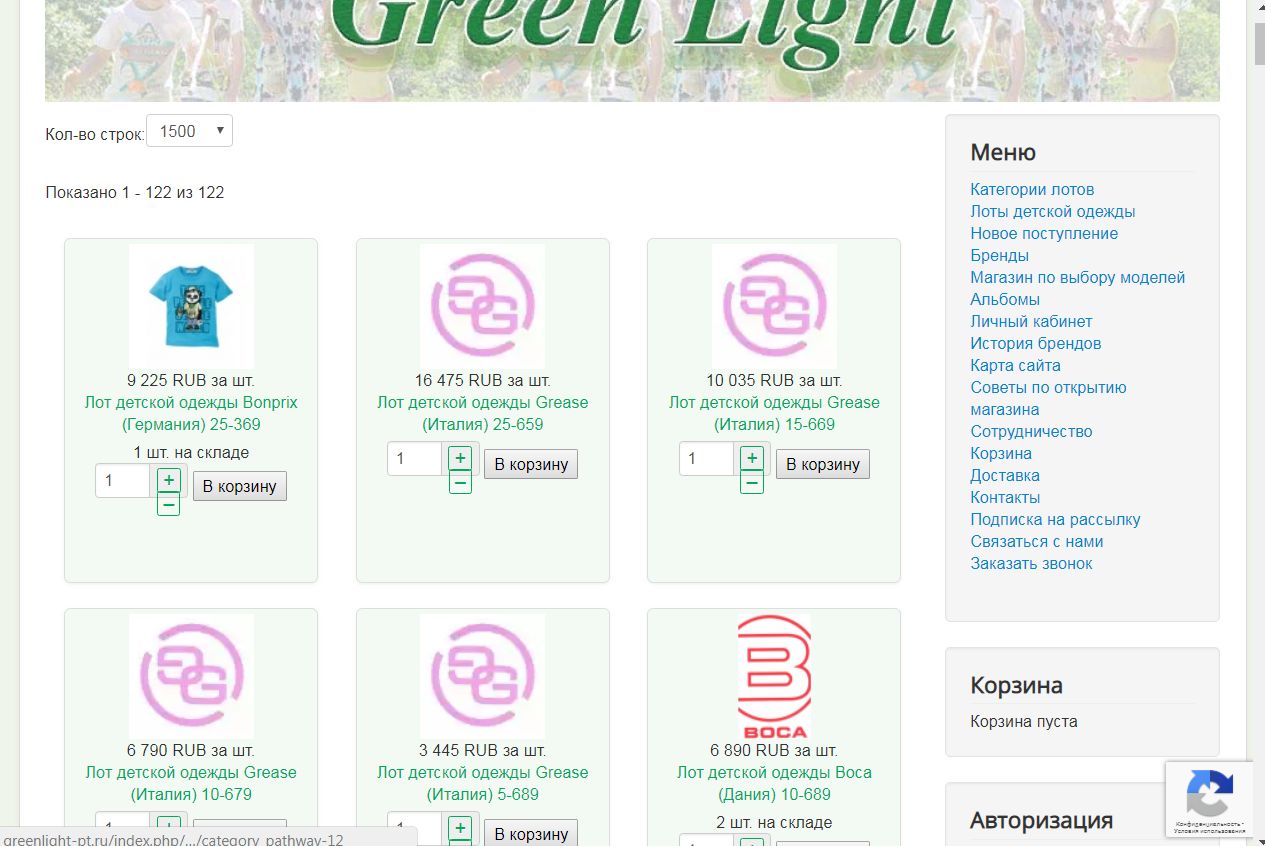The height and width of the screenshot is (846, 1265).
Task: Click price text 16 475 RUB за шт.
Action: point(483,380)
